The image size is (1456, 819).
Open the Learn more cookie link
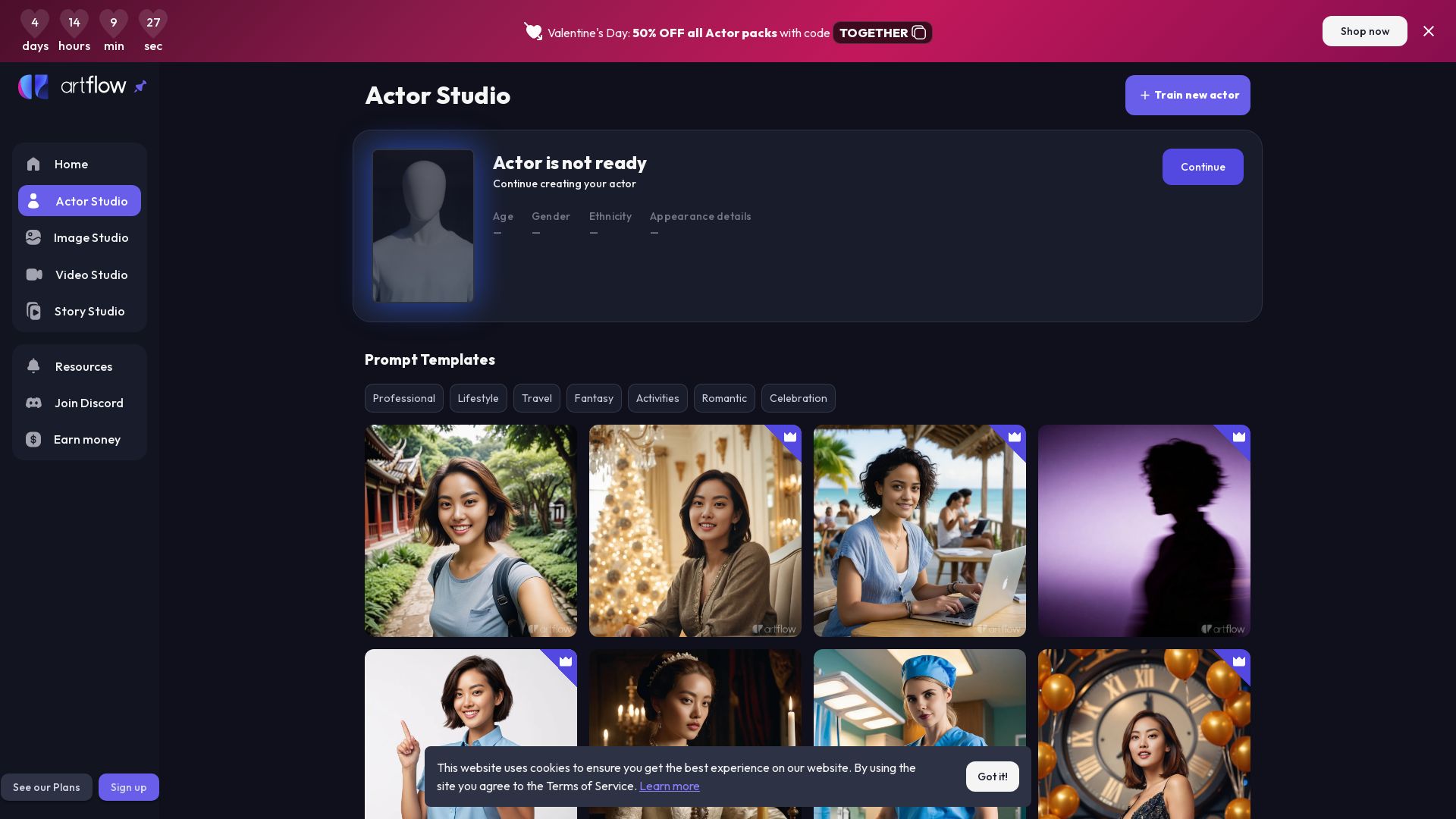pyautogui.click(x=669, y=786)
